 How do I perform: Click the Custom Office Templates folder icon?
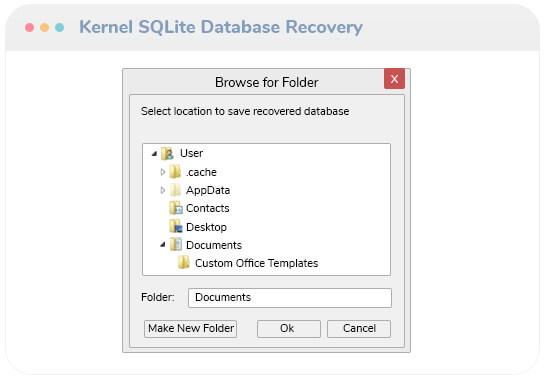(184, 263)
